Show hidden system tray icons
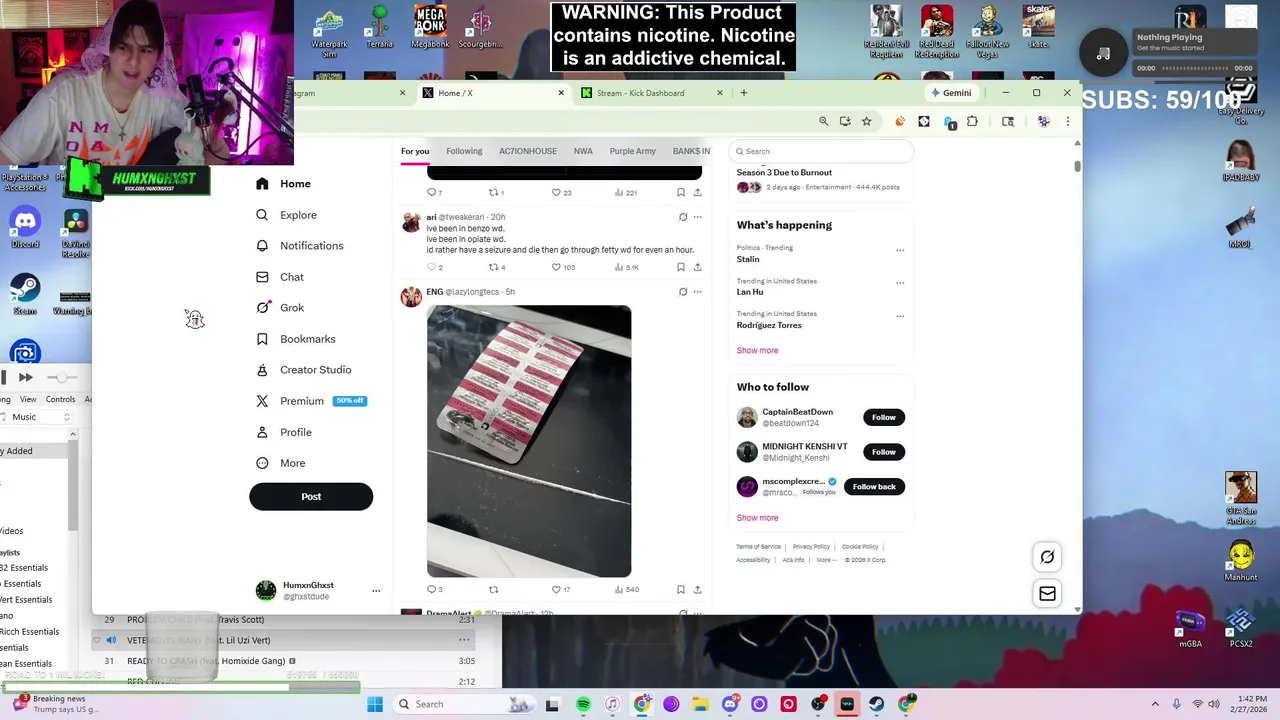 (x=1156, y=704)
